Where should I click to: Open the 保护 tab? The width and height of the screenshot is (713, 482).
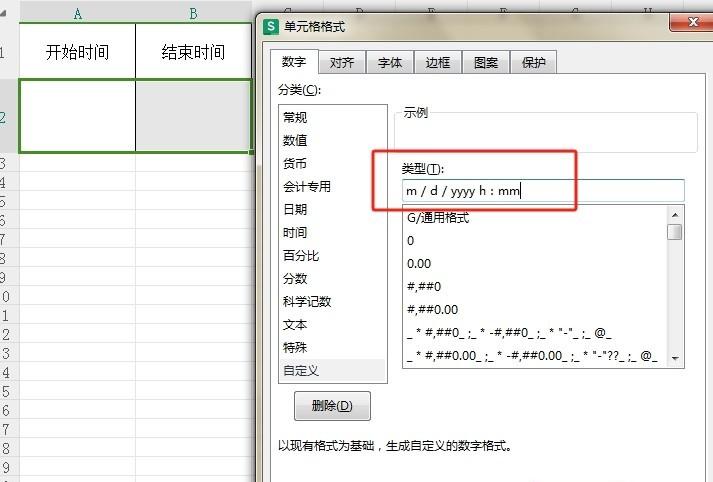pos(534,62)
